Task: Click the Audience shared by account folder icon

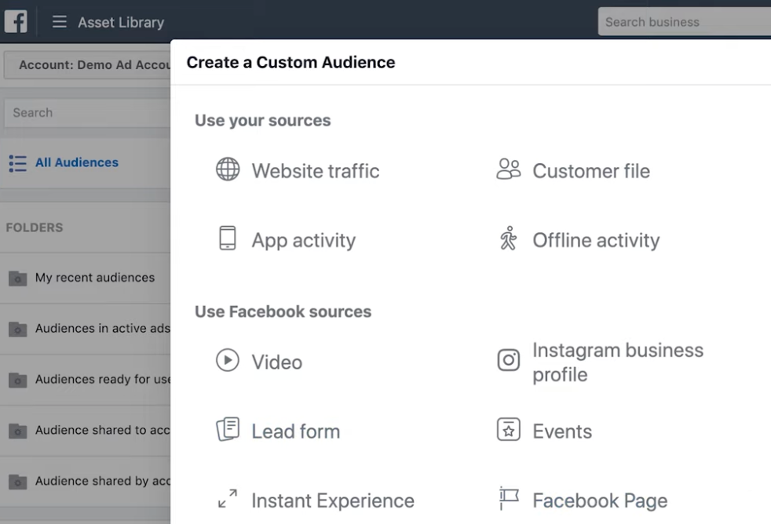Action: pos(18,482)
